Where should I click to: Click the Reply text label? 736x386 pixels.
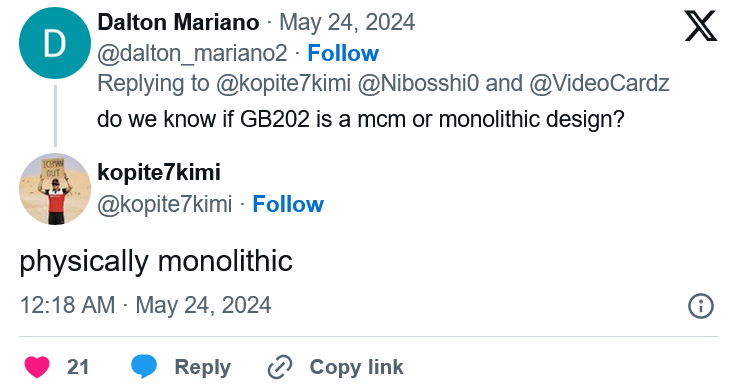[x=203, y=367]
